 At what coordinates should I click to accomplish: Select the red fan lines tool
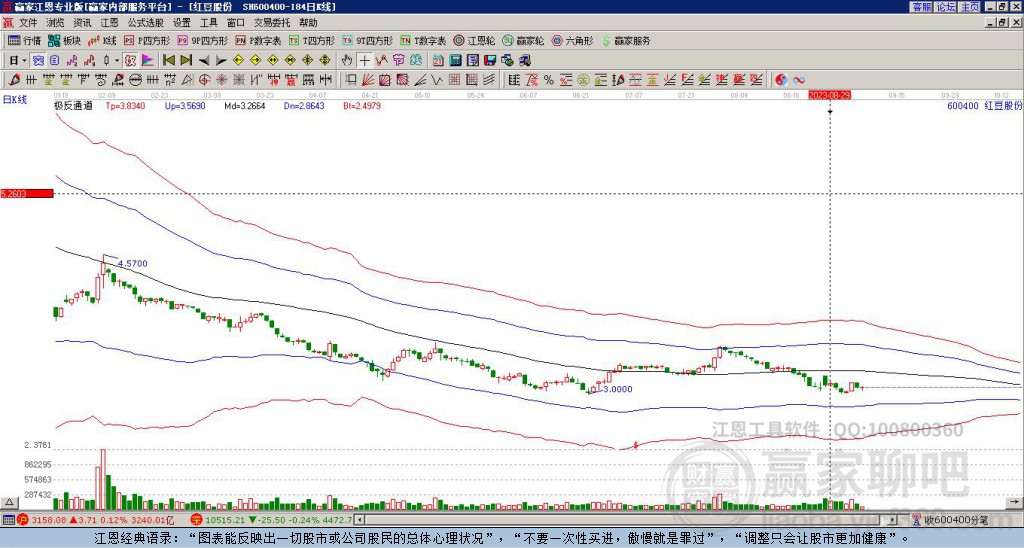(x=368, y=80)
